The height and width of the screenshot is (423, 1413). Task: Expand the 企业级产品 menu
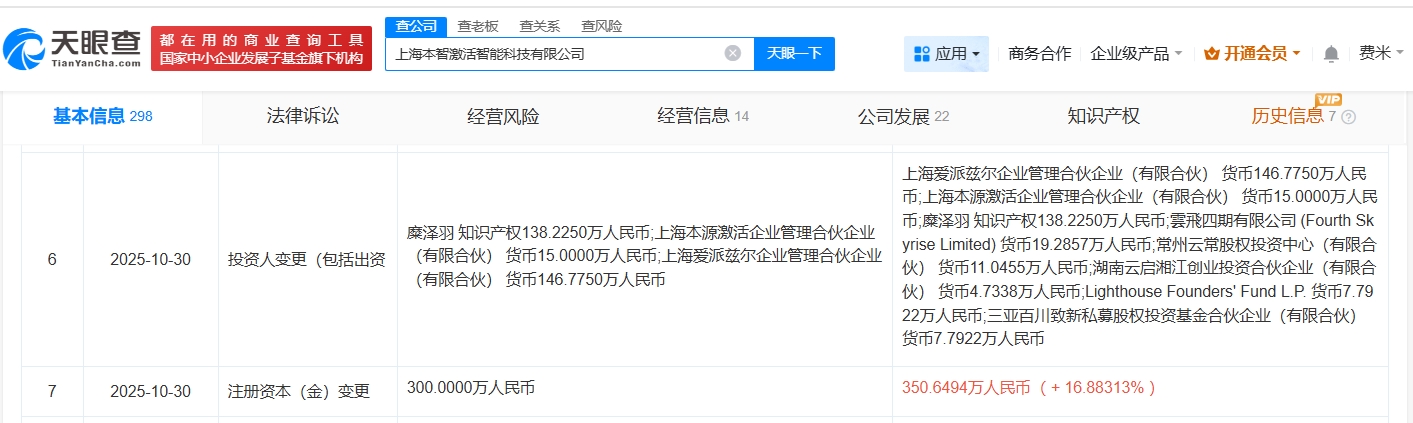click(1136, 53)
